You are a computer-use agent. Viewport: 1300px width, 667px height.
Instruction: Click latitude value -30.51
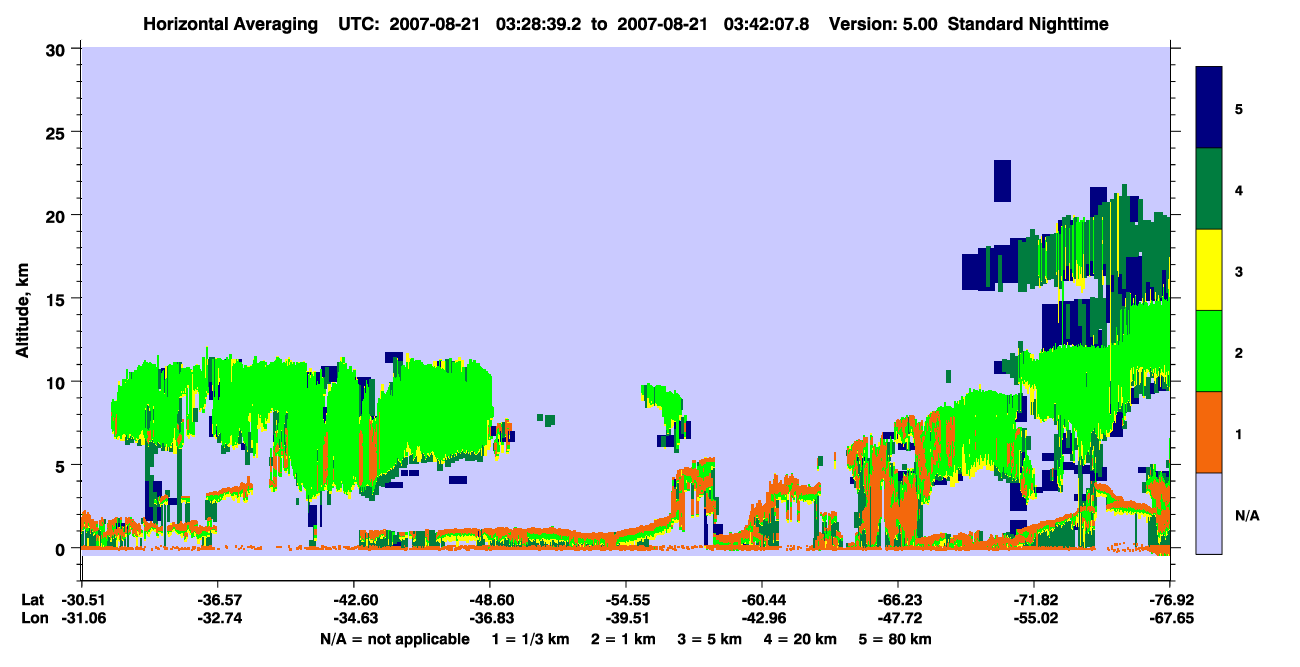pos(82,600)
